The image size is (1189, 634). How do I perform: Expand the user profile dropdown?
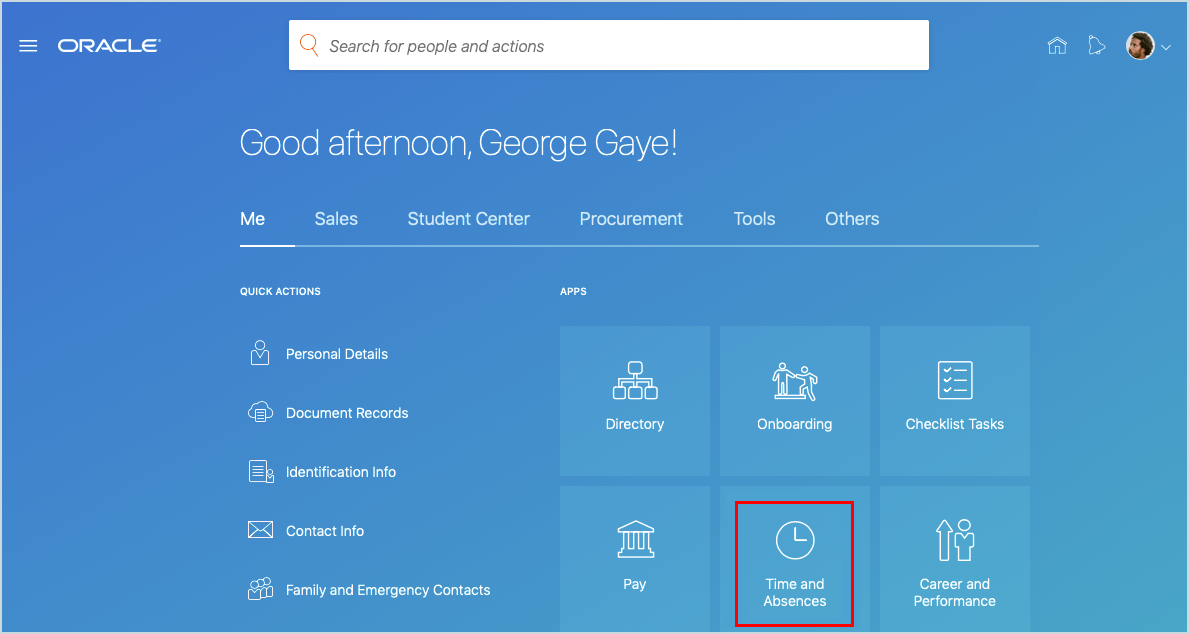[x=1148, y=46]
